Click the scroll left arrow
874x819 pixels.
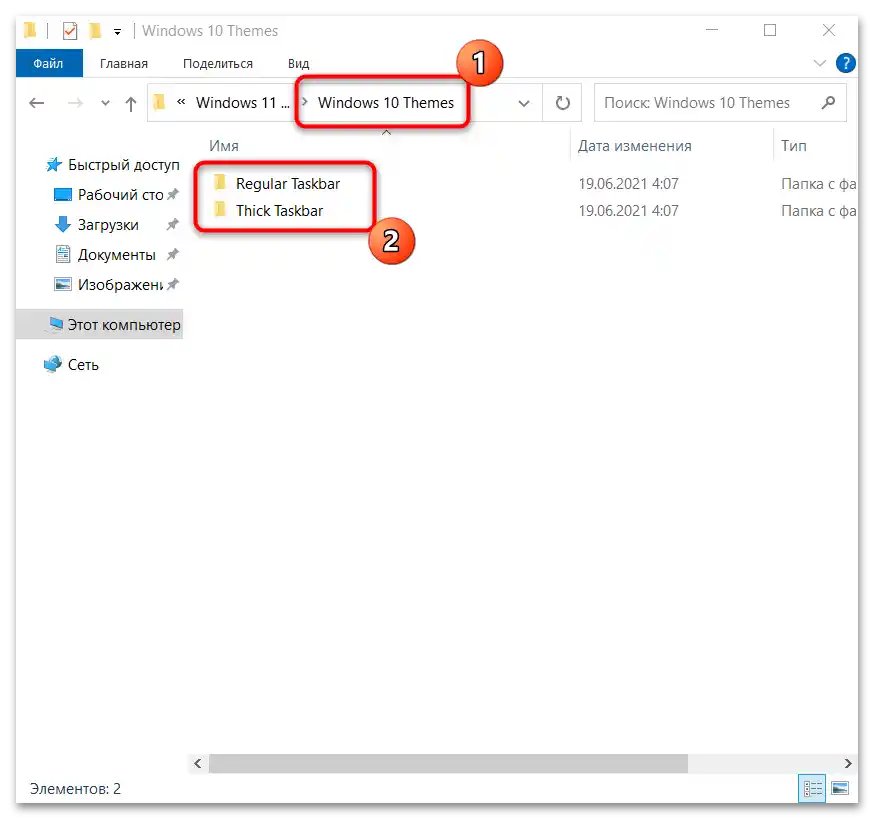click(198, 763)
